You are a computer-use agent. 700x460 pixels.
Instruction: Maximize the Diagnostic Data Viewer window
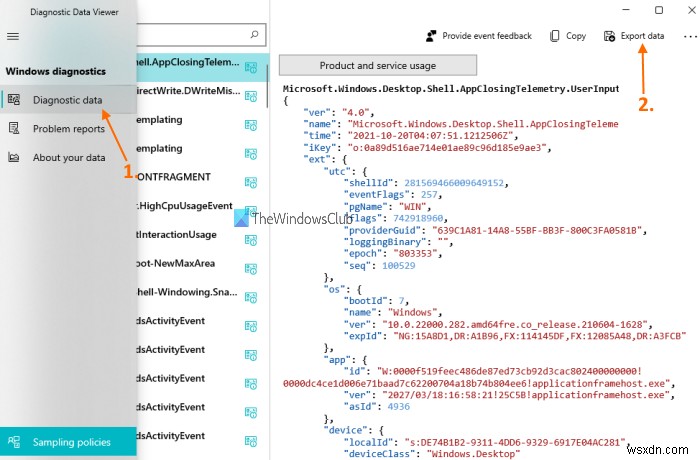point(657,10)
